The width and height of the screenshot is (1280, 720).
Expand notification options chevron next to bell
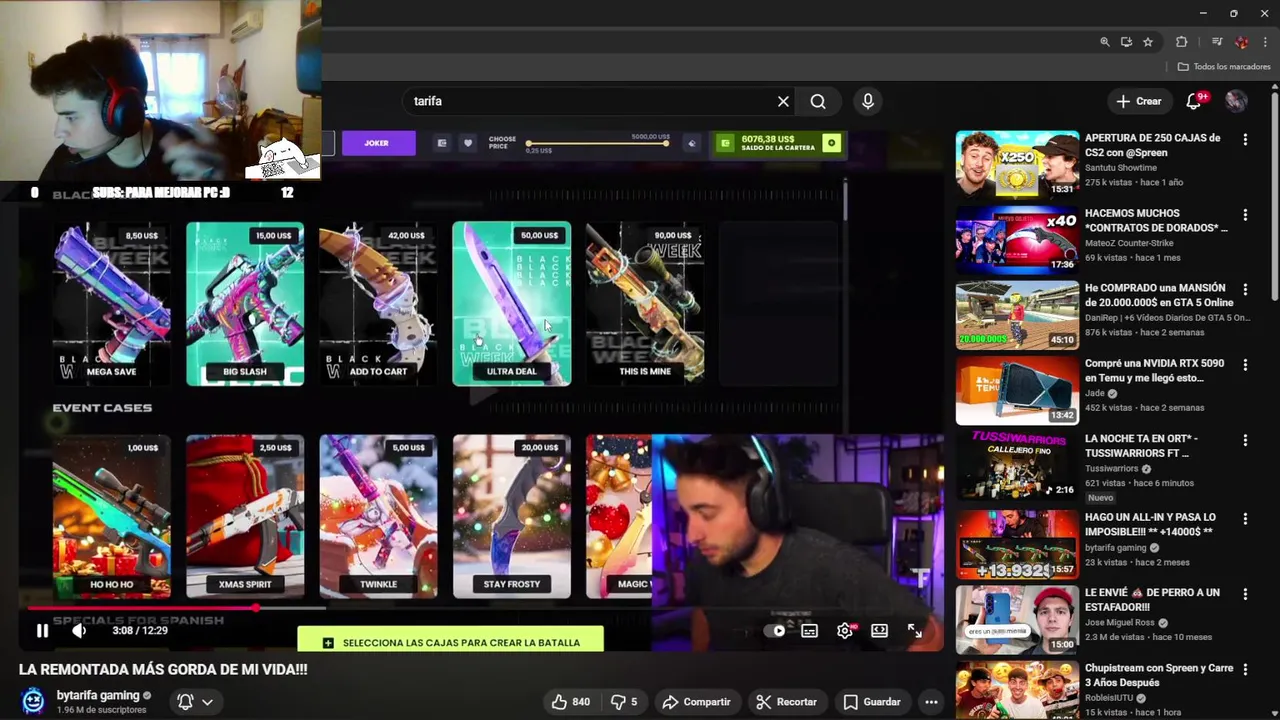pos(207,702)
